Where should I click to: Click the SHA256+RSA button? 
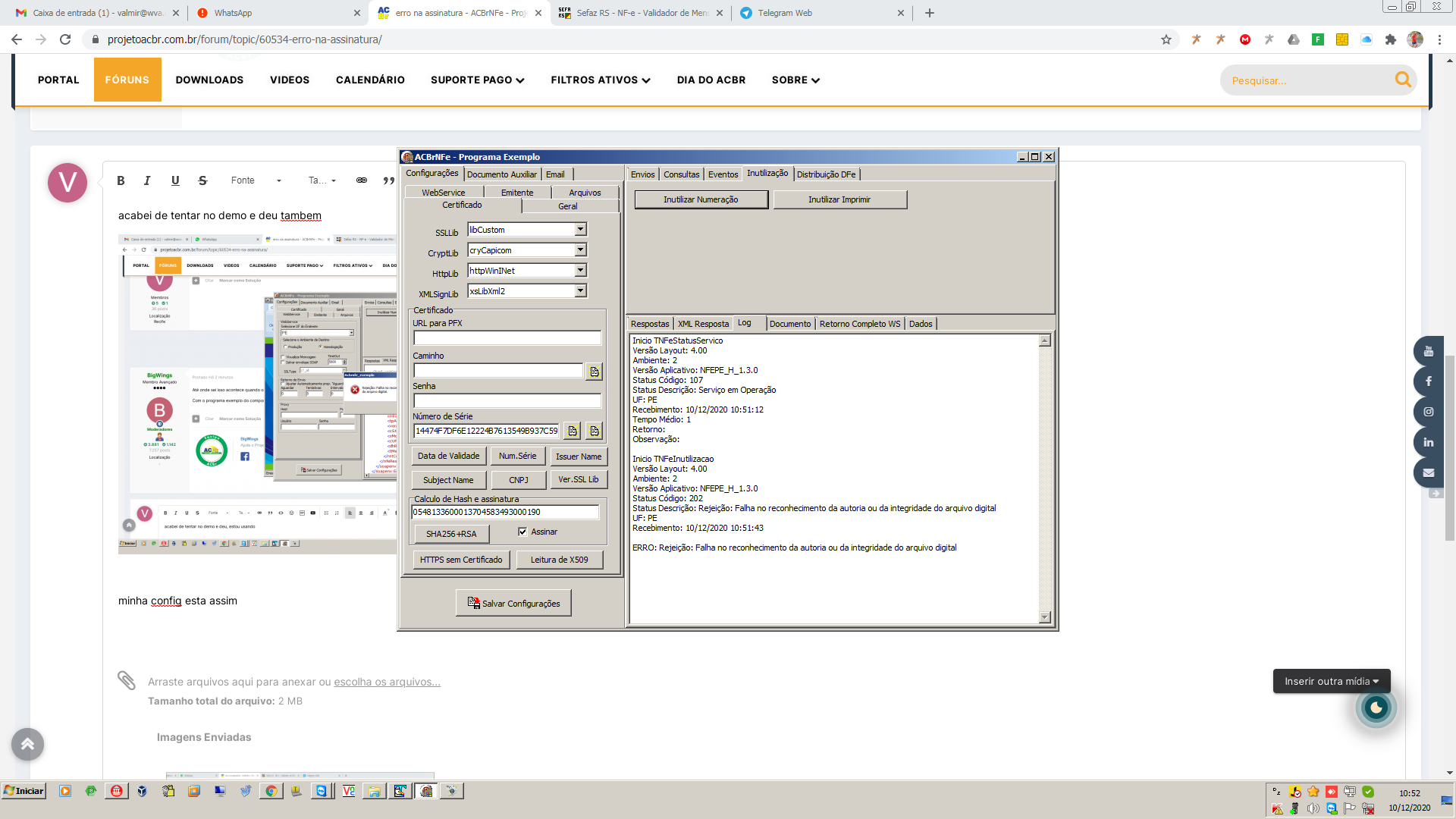coord(451,534)
